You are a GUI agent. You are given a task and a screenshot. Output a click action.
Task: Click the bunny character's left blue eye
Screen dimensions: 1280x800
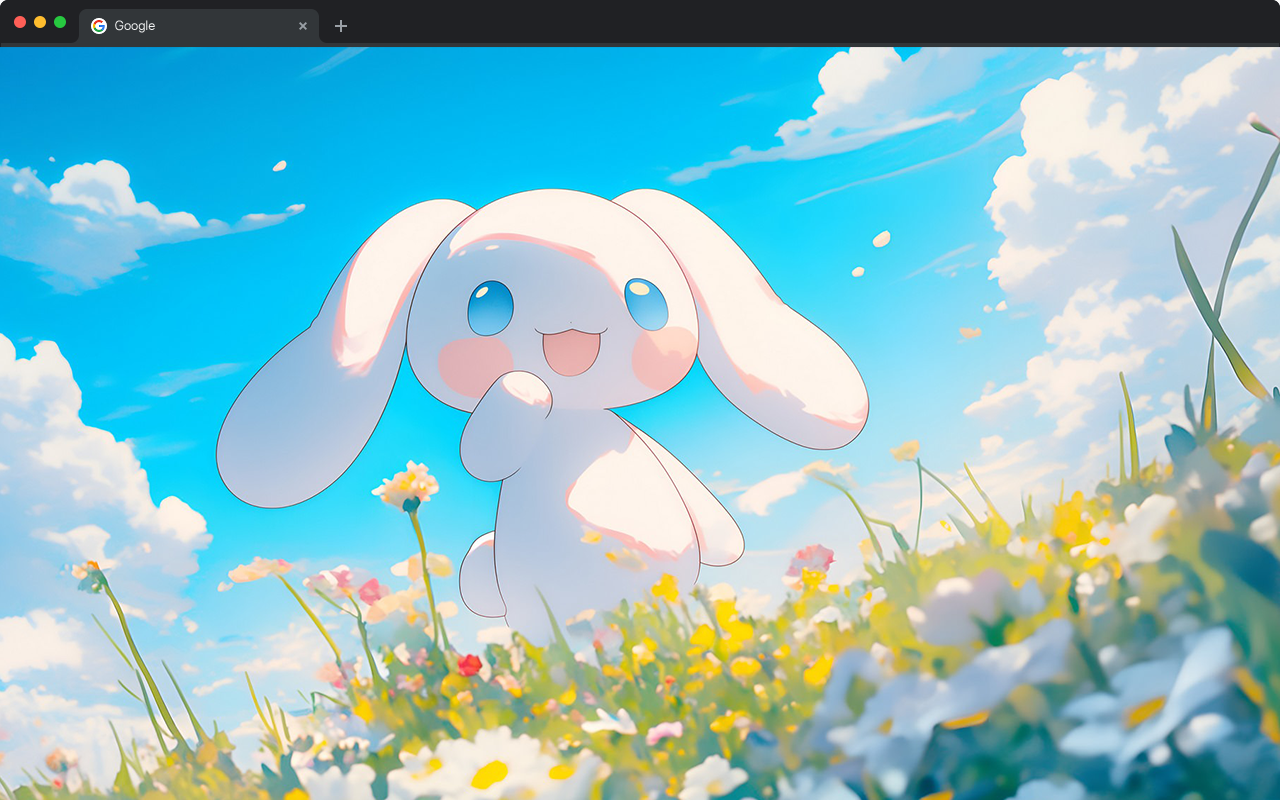pyautogui.click(x=490, y=307)
